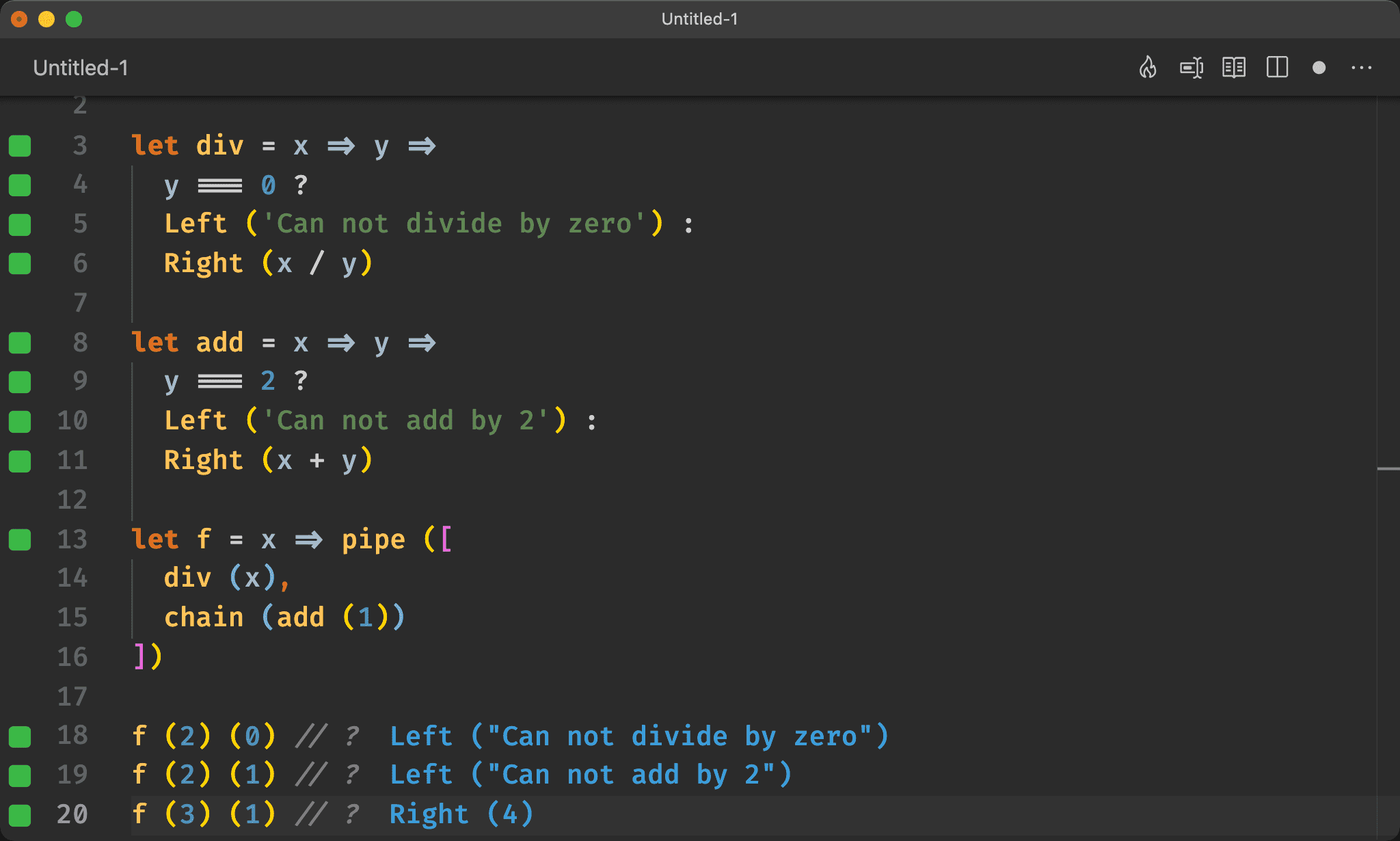Click the green coverage marker on line 11

coord(20,461)
